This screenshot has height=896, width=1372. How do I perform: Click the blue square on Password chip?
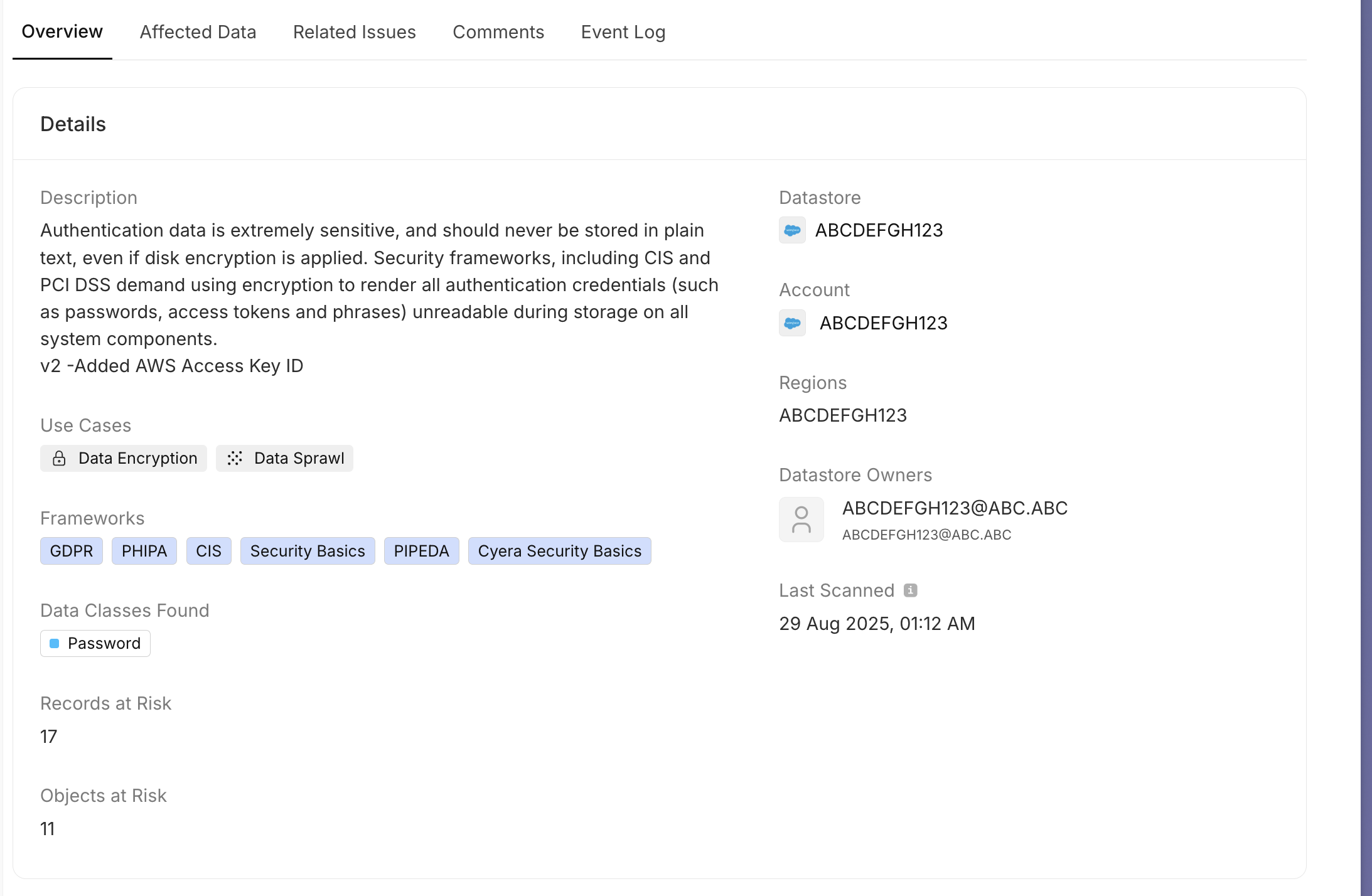coord(55,644)
